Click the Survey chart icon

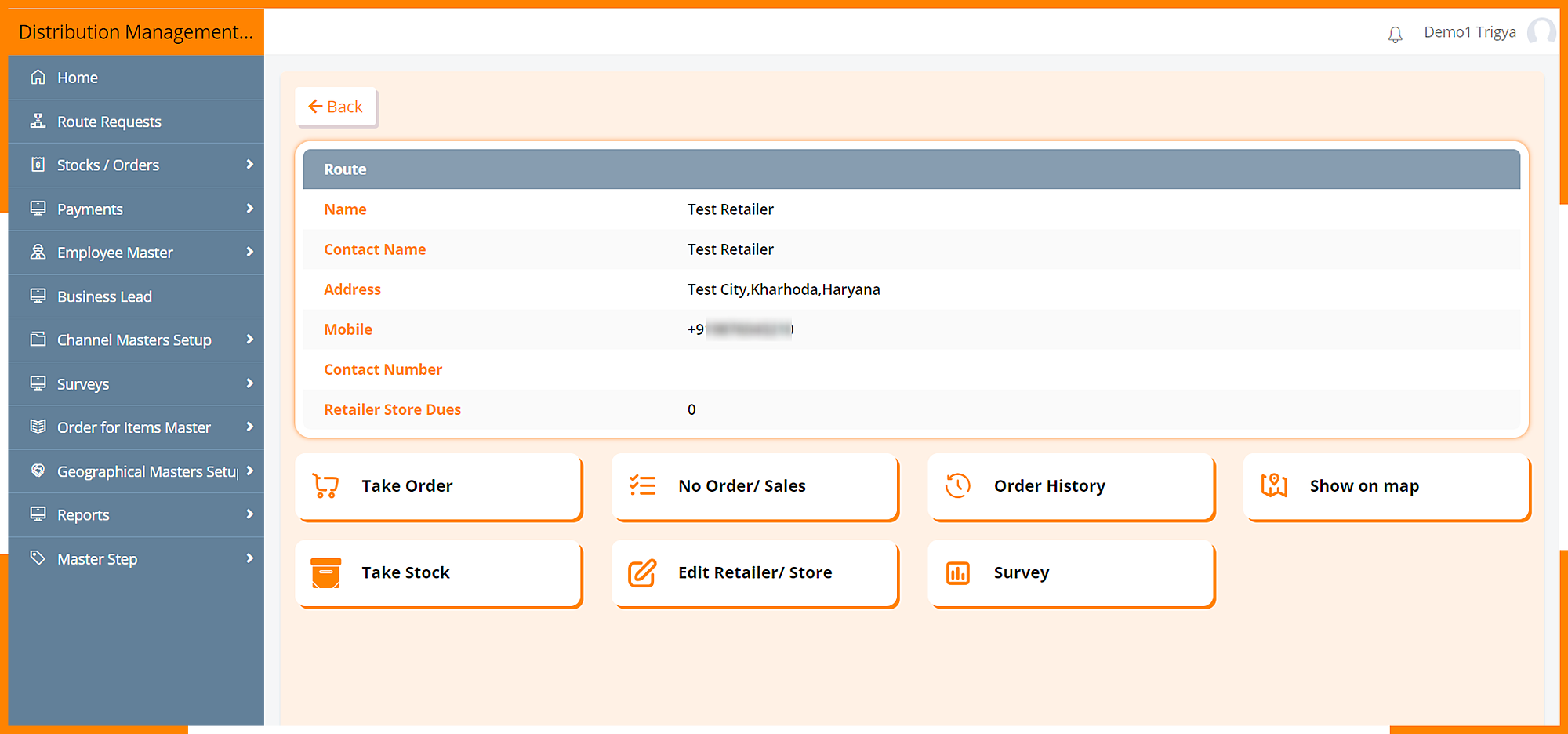pos(957,572)
